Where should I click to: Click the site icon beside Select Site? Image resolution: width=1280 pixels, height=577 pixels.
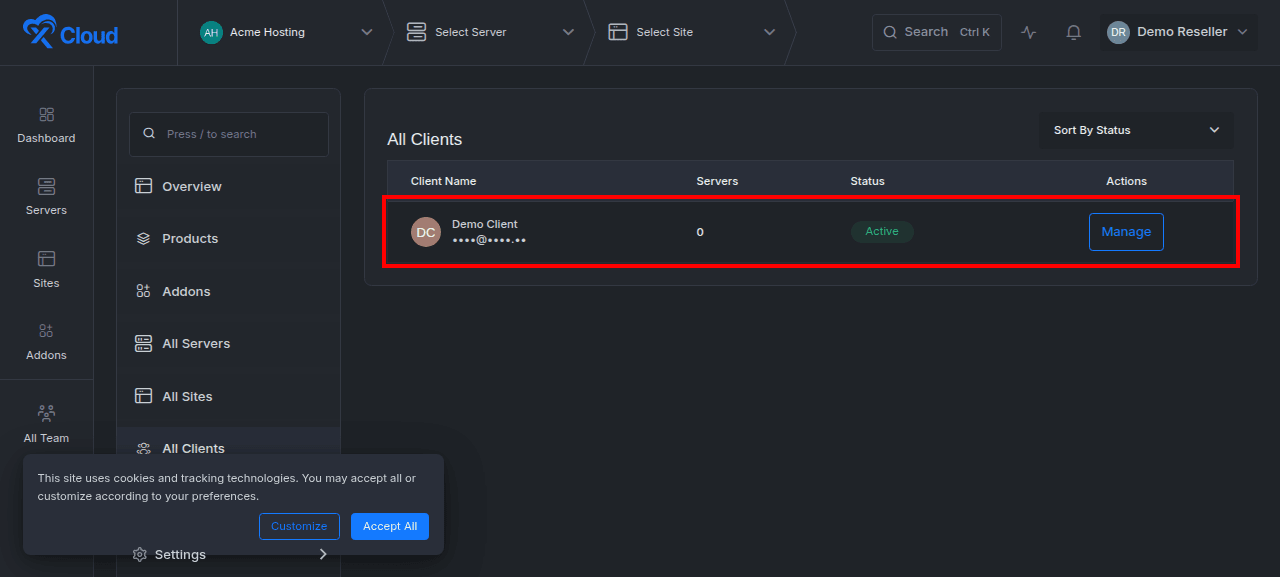(618, 32)
